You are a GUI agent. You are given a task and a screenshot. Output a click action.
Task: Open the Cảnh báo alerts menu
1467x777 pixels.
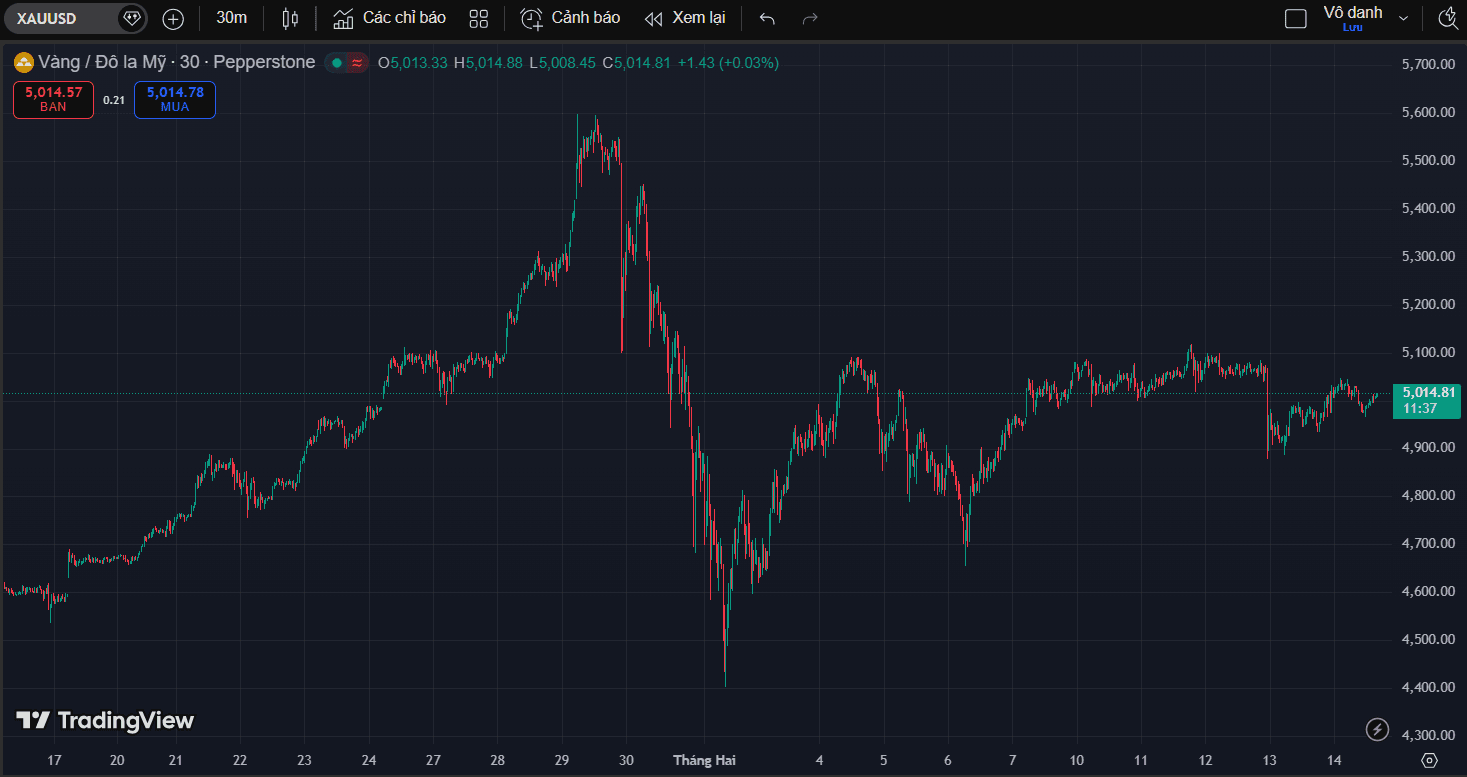pyautogui.click(x=571, y=18)
